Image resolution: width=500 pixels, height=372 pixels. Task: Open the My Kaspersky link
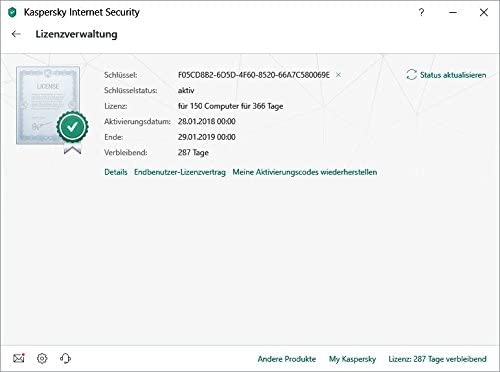(x=352, y=359)
